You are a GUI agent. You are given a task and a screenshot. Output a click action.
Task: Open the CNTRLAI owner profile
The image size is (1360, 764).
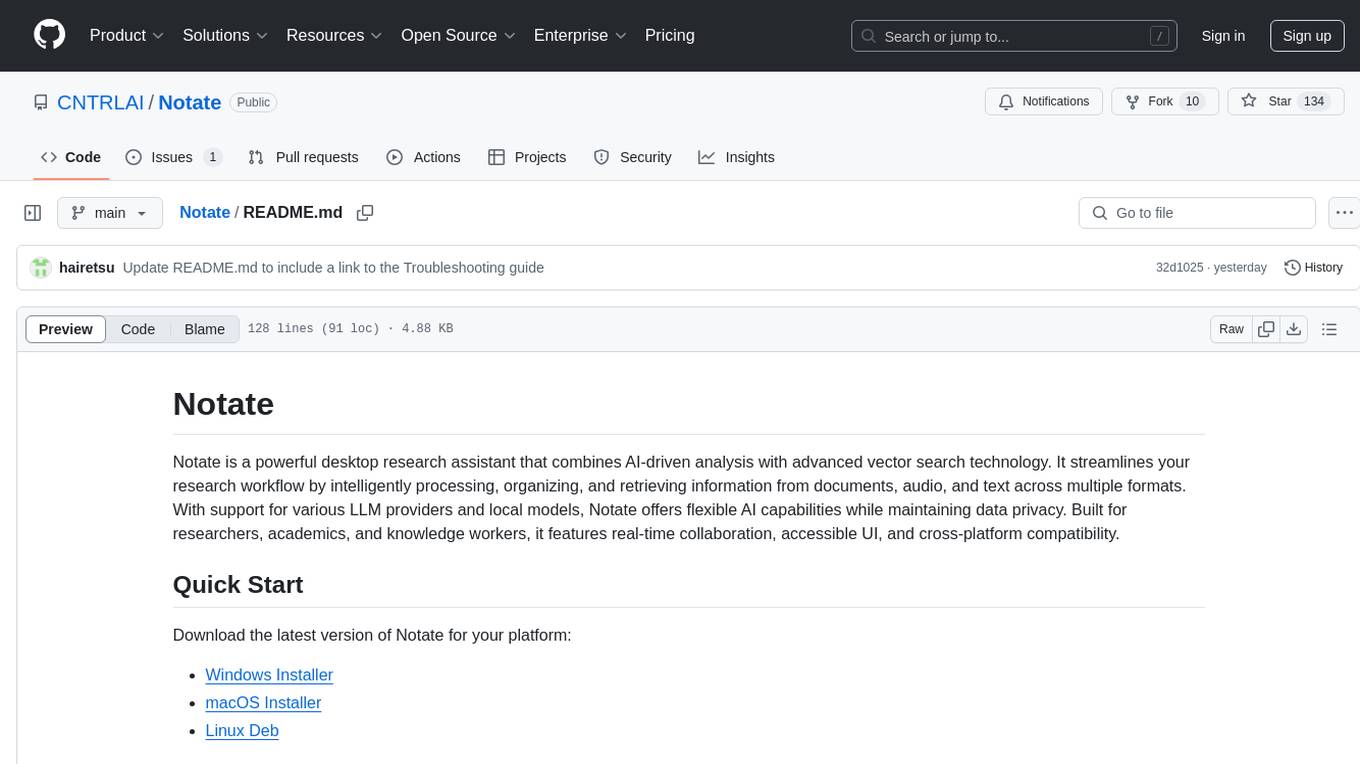click(x=100, y=102)
